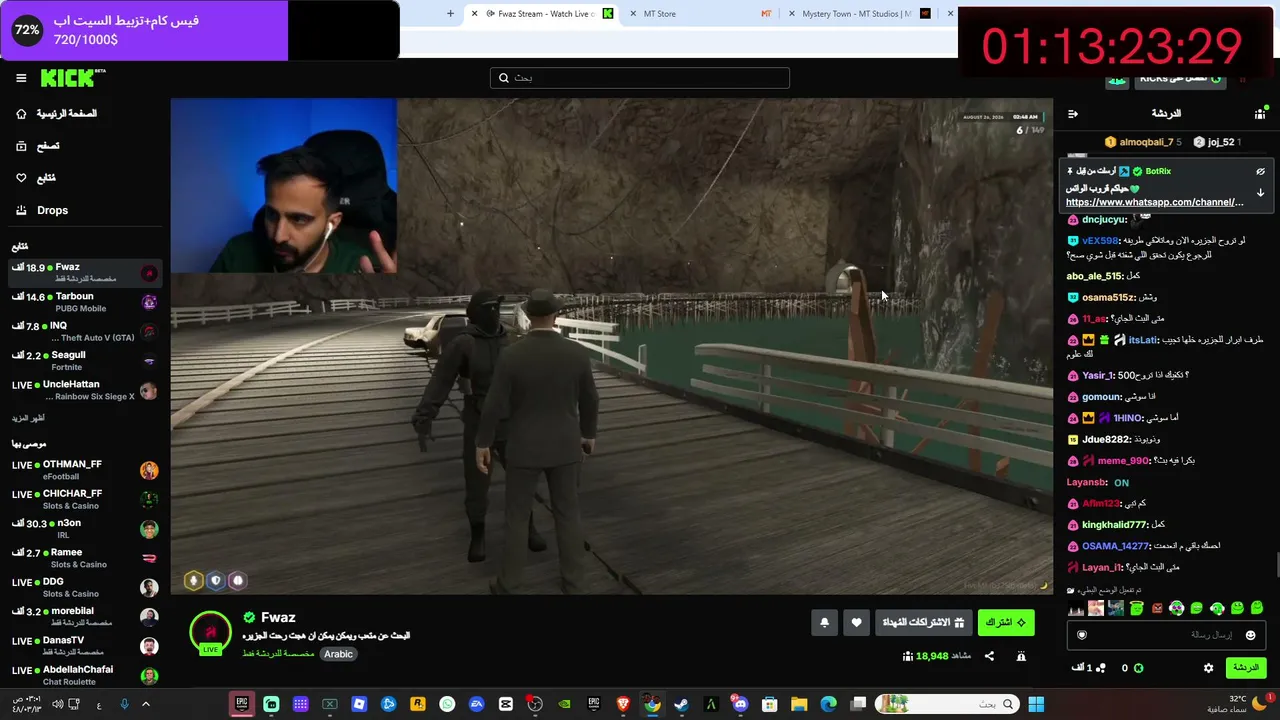Follow the channel with the heart button
This screenshot has width=1280, height=720.
pos(856,622)
